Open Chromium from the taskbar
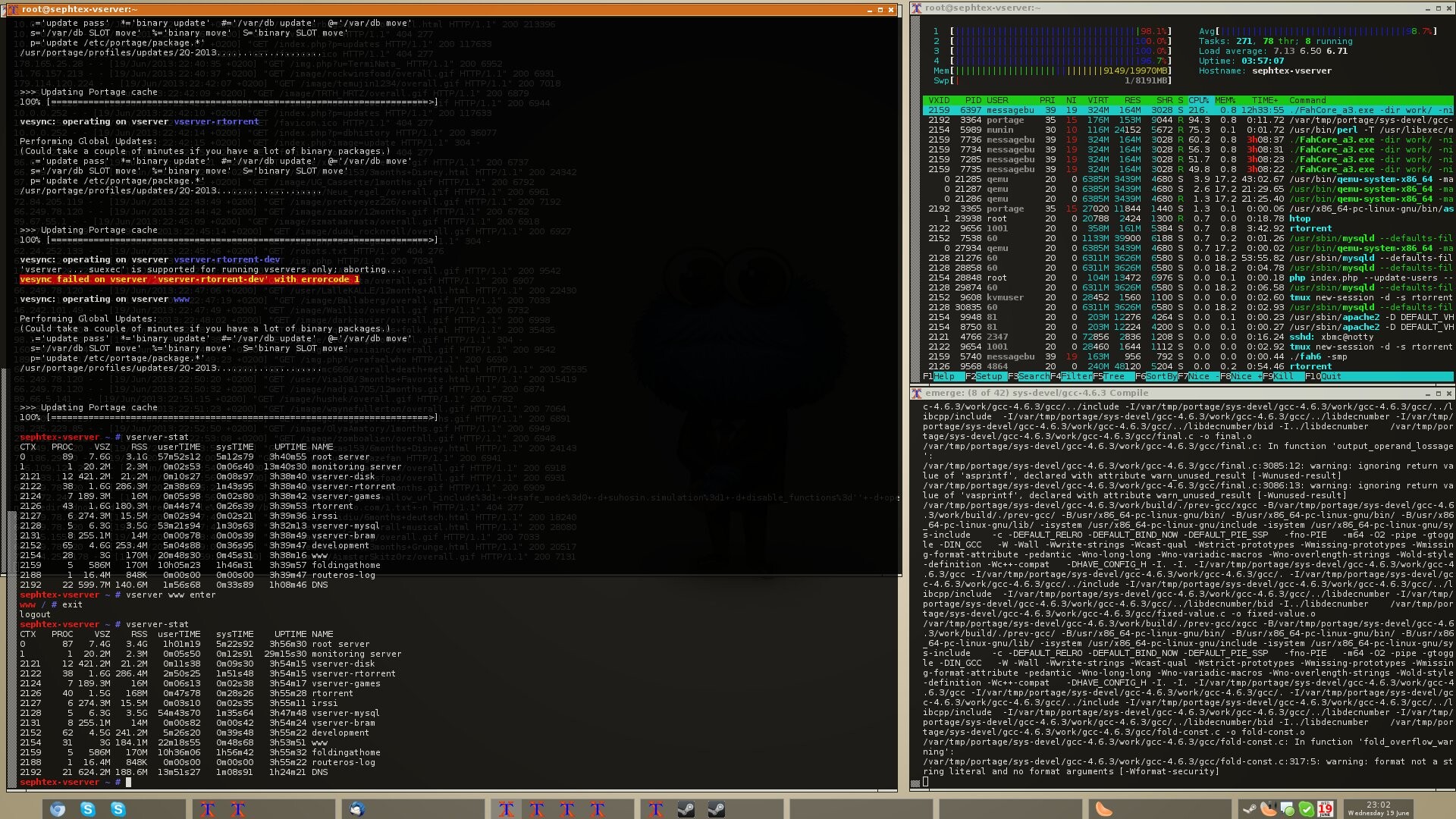The image size is (1456, 819). 58,809
